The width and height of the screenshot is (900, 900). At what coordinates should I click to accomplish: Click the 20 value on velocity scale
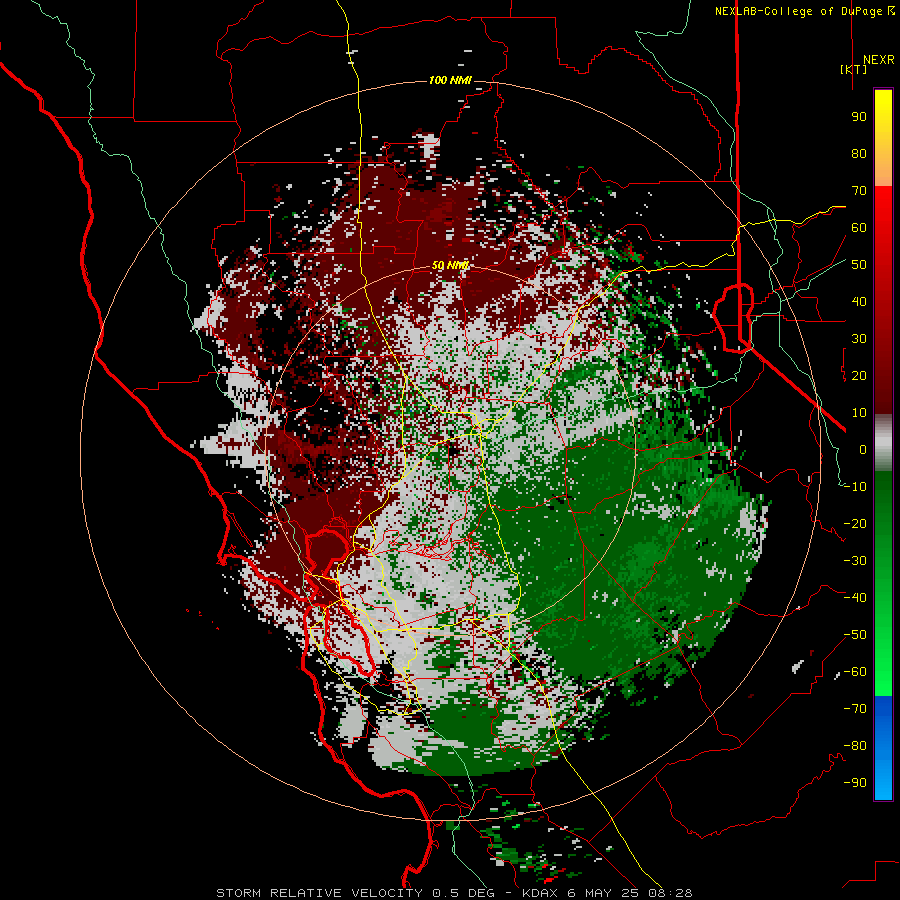859,375
